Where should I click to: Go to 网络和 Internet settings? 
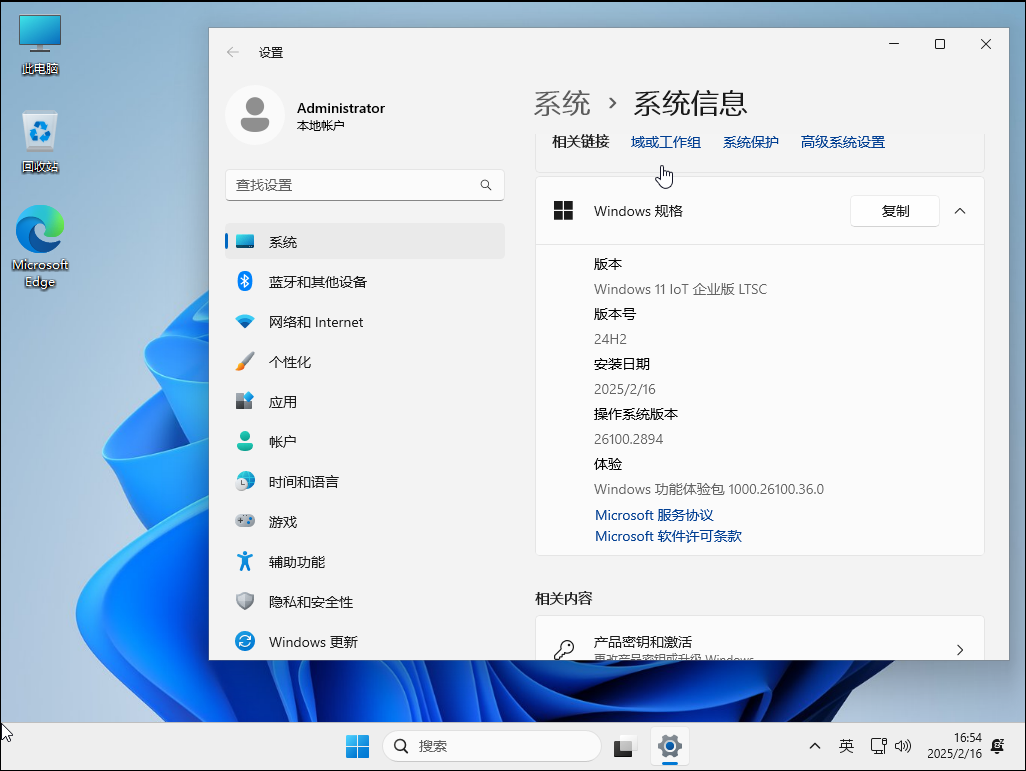[364, 321]
